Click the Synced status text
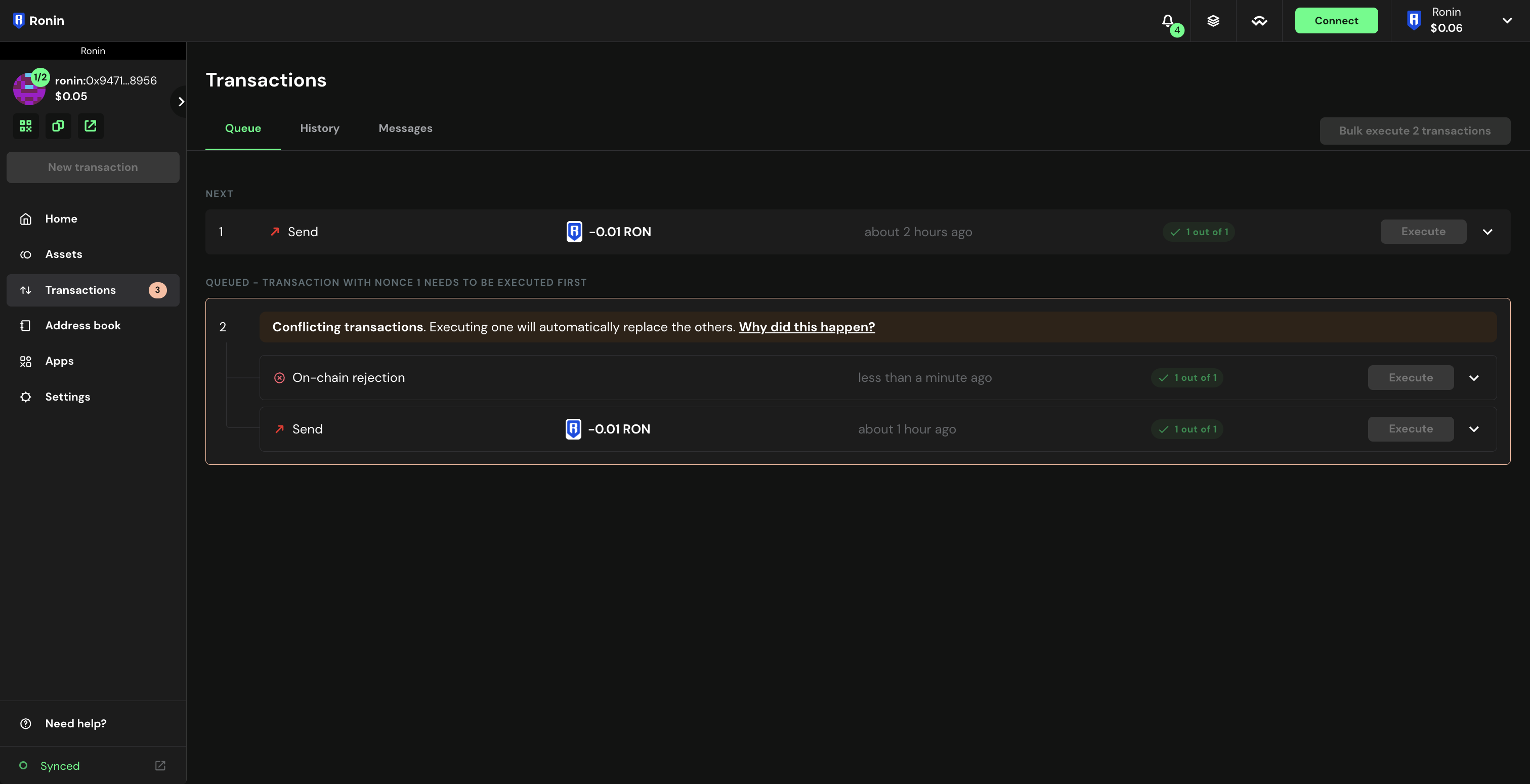Image resolution: width=1530 pixels, height=784 pixels. click(x=59, y=766)
